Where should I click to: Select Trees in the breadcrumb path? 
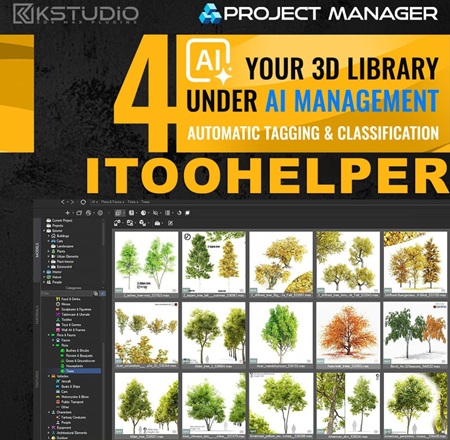tap(145, 202)
